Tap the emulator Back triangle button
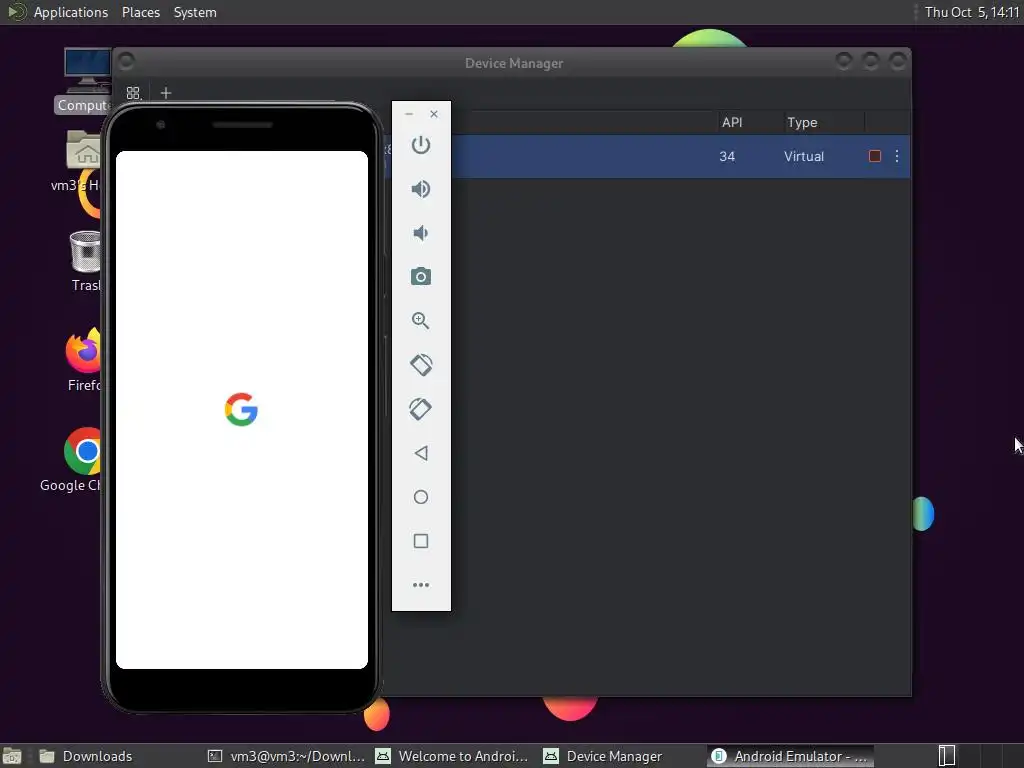Viewport: 1024px width, 768px height. coord(421,453)
